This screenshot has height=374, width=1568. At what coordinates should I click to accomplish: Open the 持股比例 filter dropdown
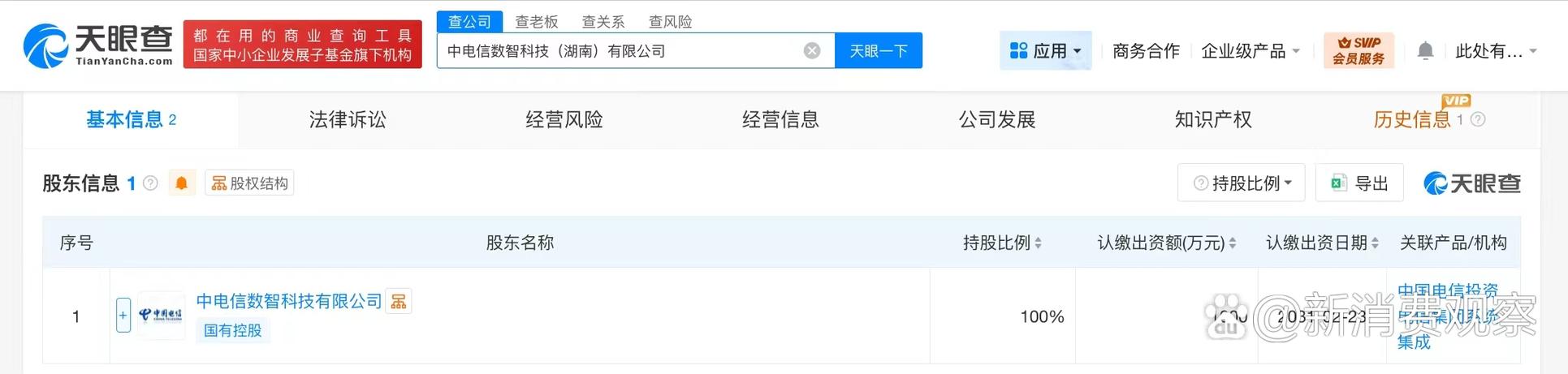(1242, 183)
